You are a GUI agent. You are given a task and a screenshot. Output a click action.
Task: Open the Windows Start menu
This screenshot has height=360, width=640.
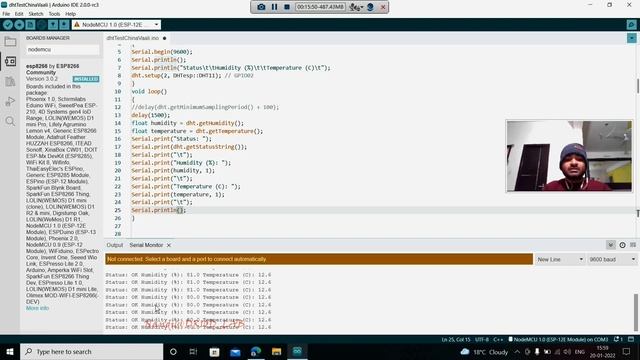(x=10, y=351)
